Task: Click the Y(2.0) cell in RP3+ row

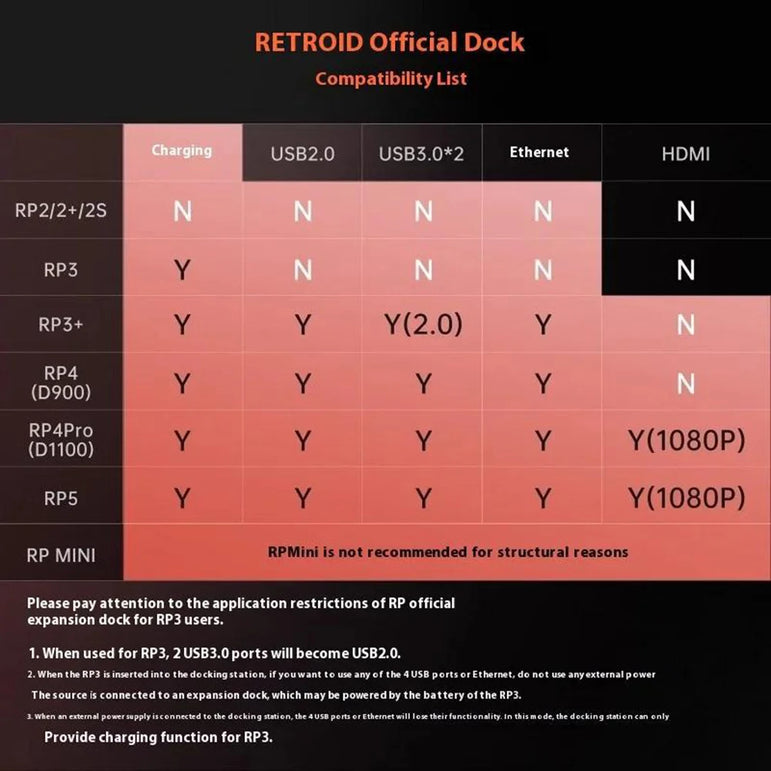Action: coord(422,325)
